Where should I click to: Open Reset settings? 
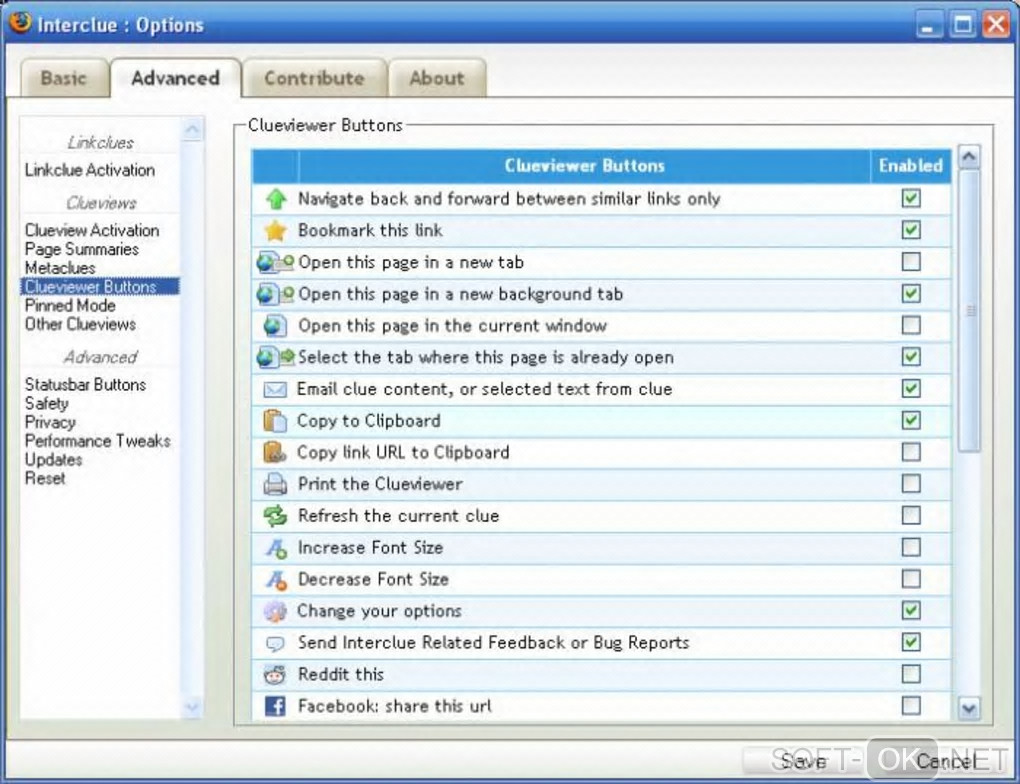point(45,478)
